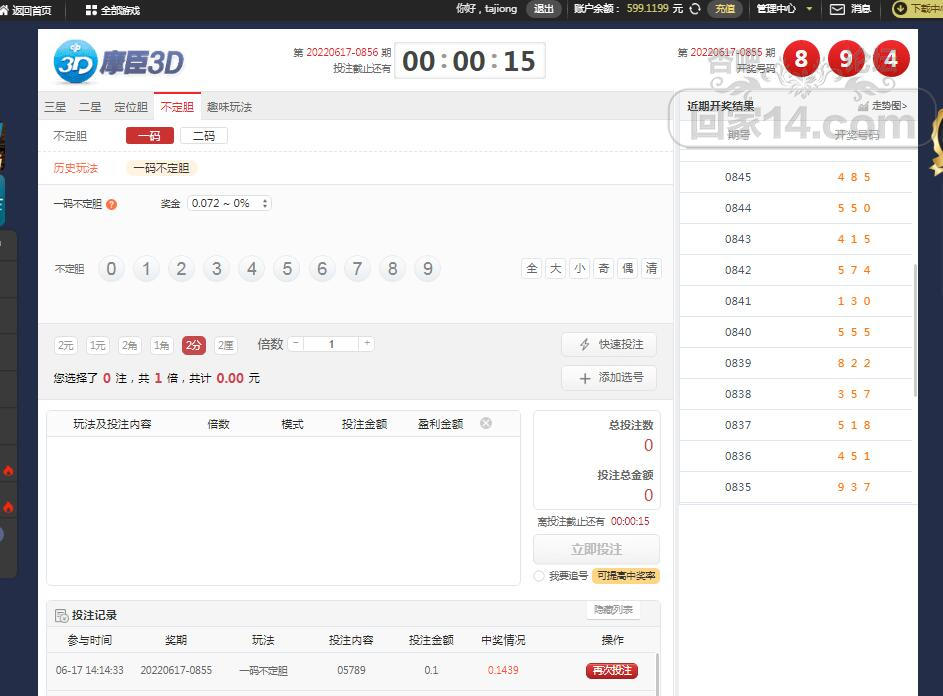The image size is (943, 696).
Task: Click the 全部游戏 grid icon
Action: click(91, 10)
